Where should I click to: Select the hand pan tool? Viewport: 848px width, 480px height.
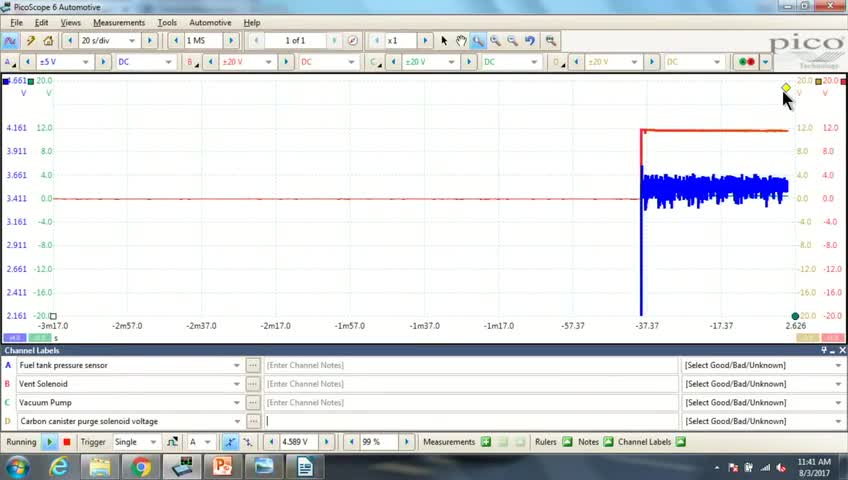point(461,41)
